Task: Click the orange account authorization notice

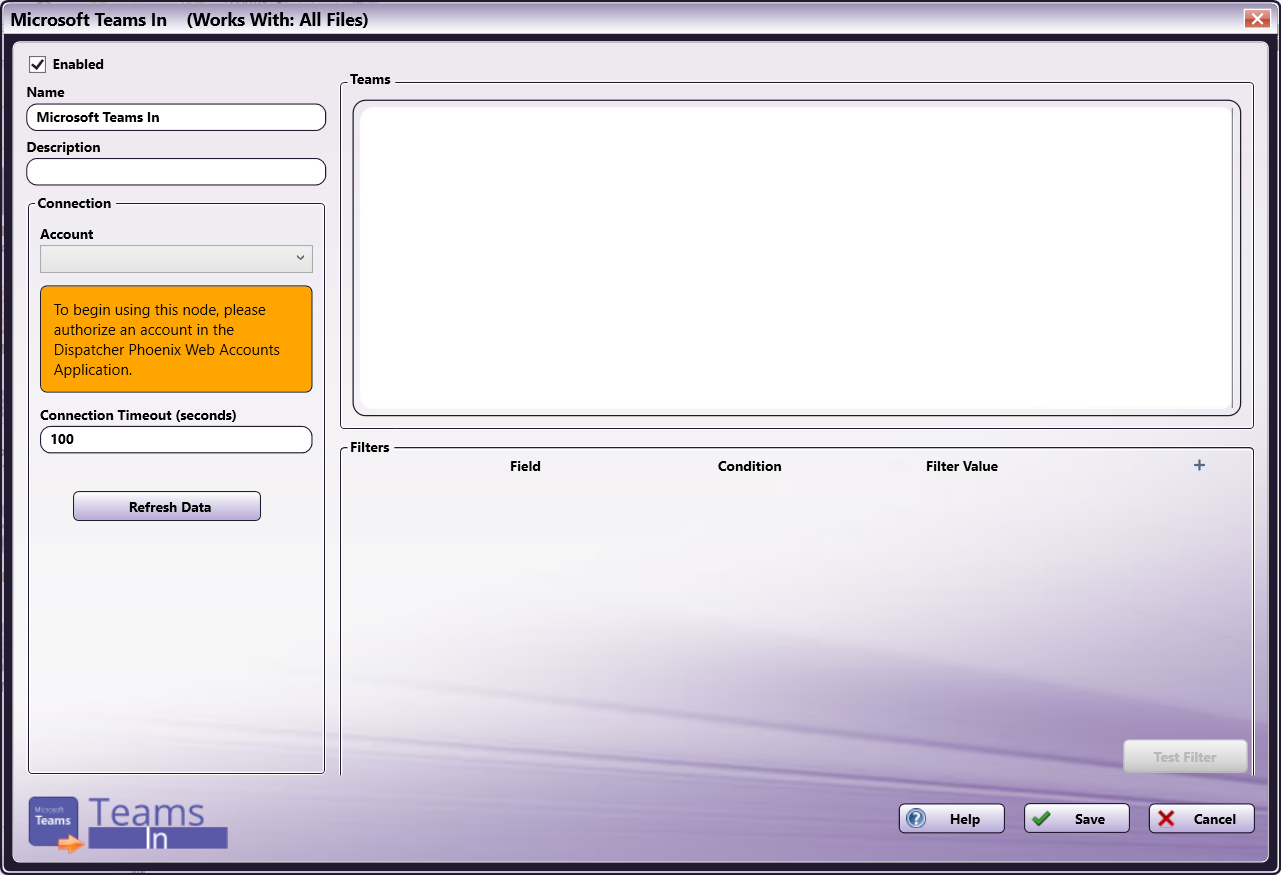Action: click(176, 339)
